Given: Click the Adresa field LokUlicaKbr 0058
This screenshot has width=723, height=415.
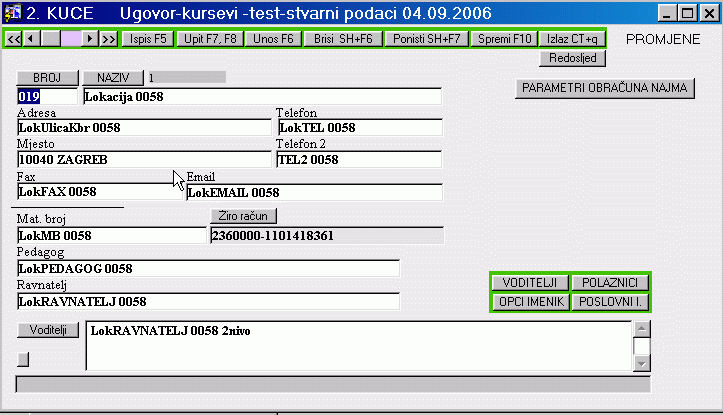Looking at the screenshot, I should tap(144, 128).
